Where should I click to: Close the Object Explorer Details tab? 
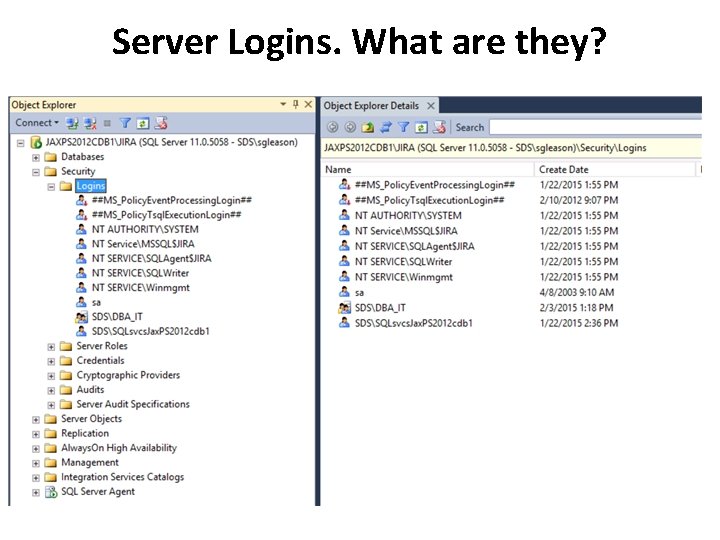(x=431, y=106)
